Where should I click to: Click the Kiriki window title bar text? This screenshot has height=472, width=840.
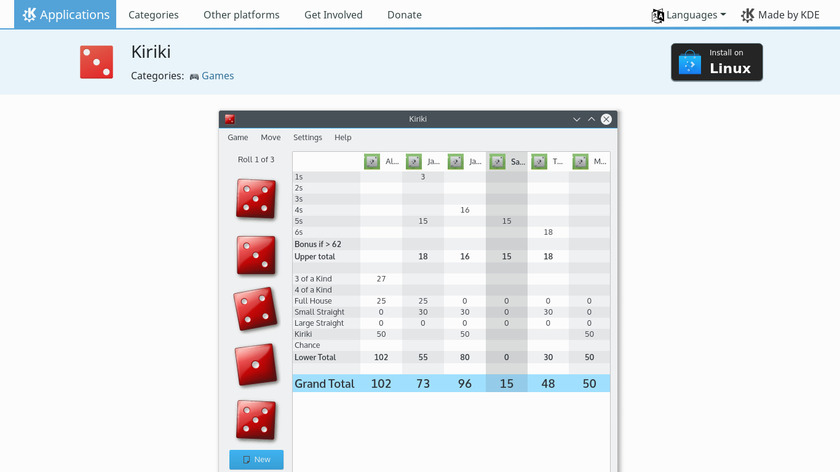tap(418, 119)
